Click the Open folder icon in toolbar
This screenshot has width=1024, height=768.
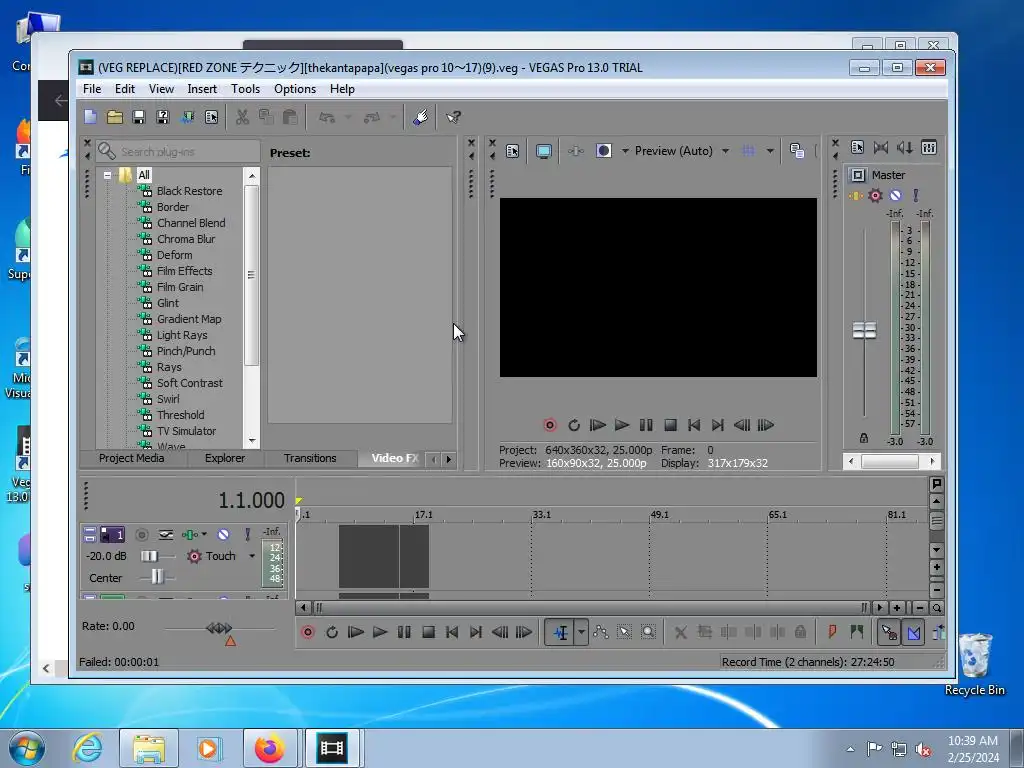pyautogui.click(x=115, y=117)
